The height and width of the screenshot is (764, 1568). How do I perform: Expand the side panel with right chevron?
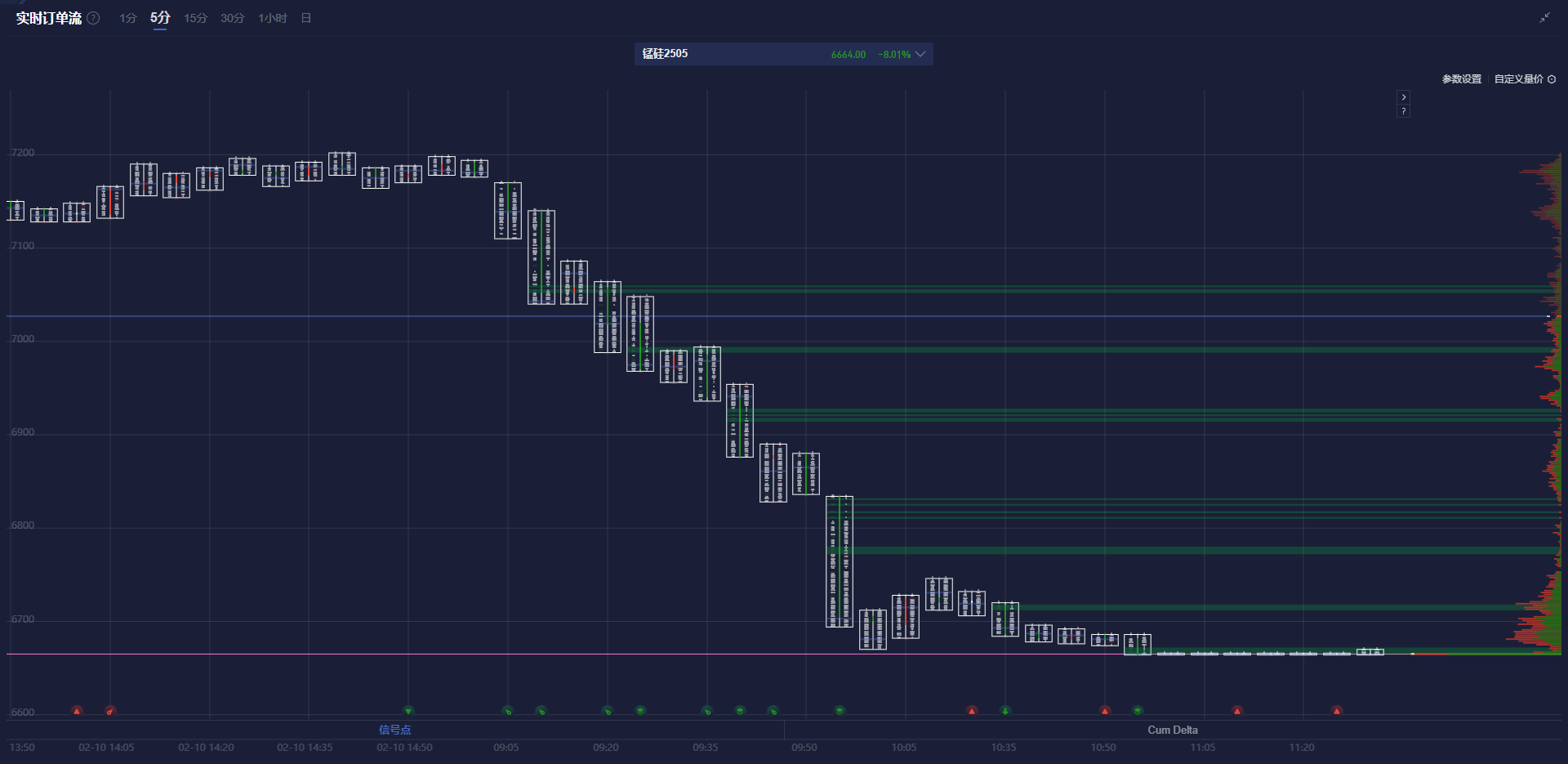pos(1403,97)
